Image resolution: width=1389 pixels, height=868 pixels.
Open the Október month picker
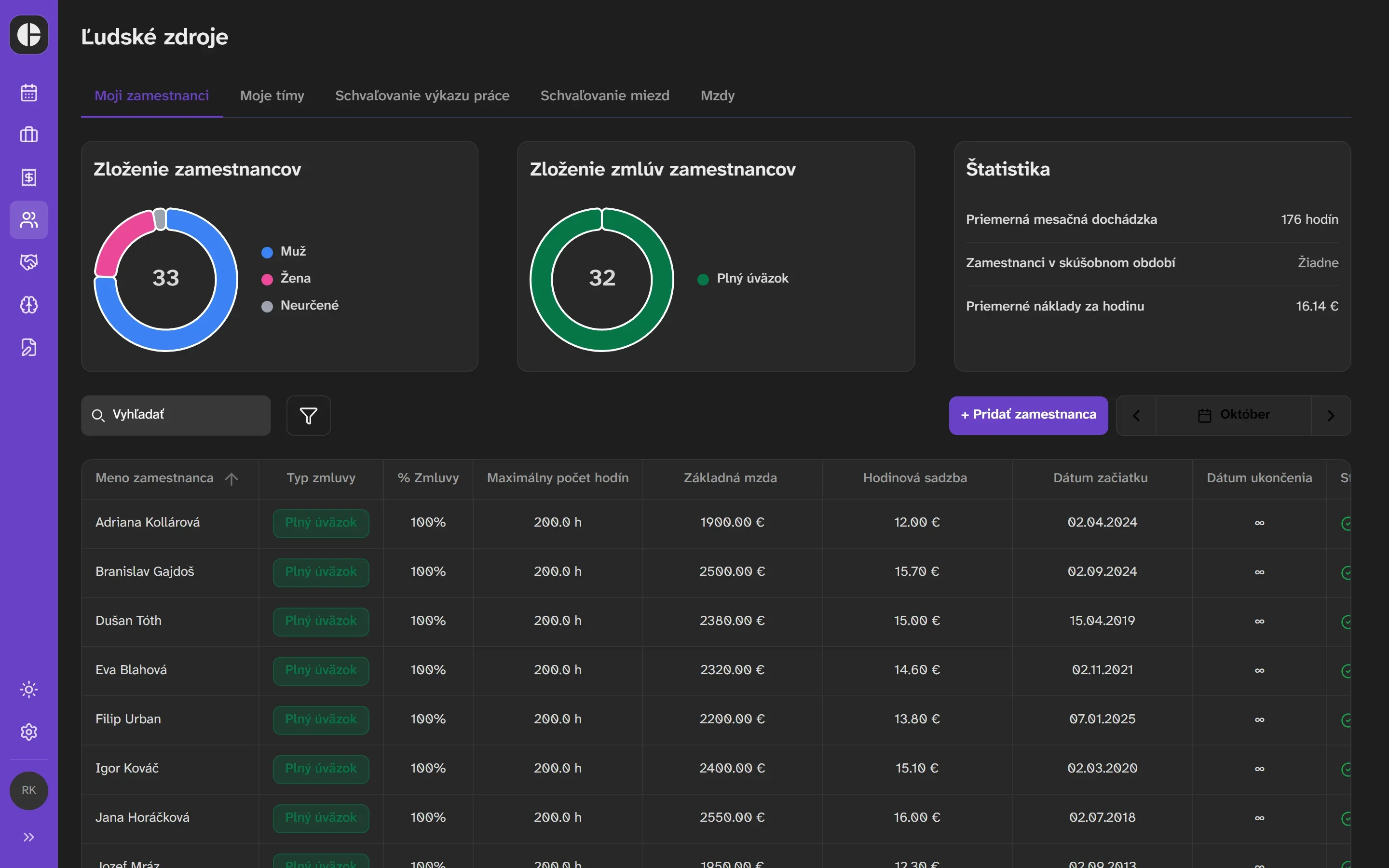click(x=1233, y=415)
